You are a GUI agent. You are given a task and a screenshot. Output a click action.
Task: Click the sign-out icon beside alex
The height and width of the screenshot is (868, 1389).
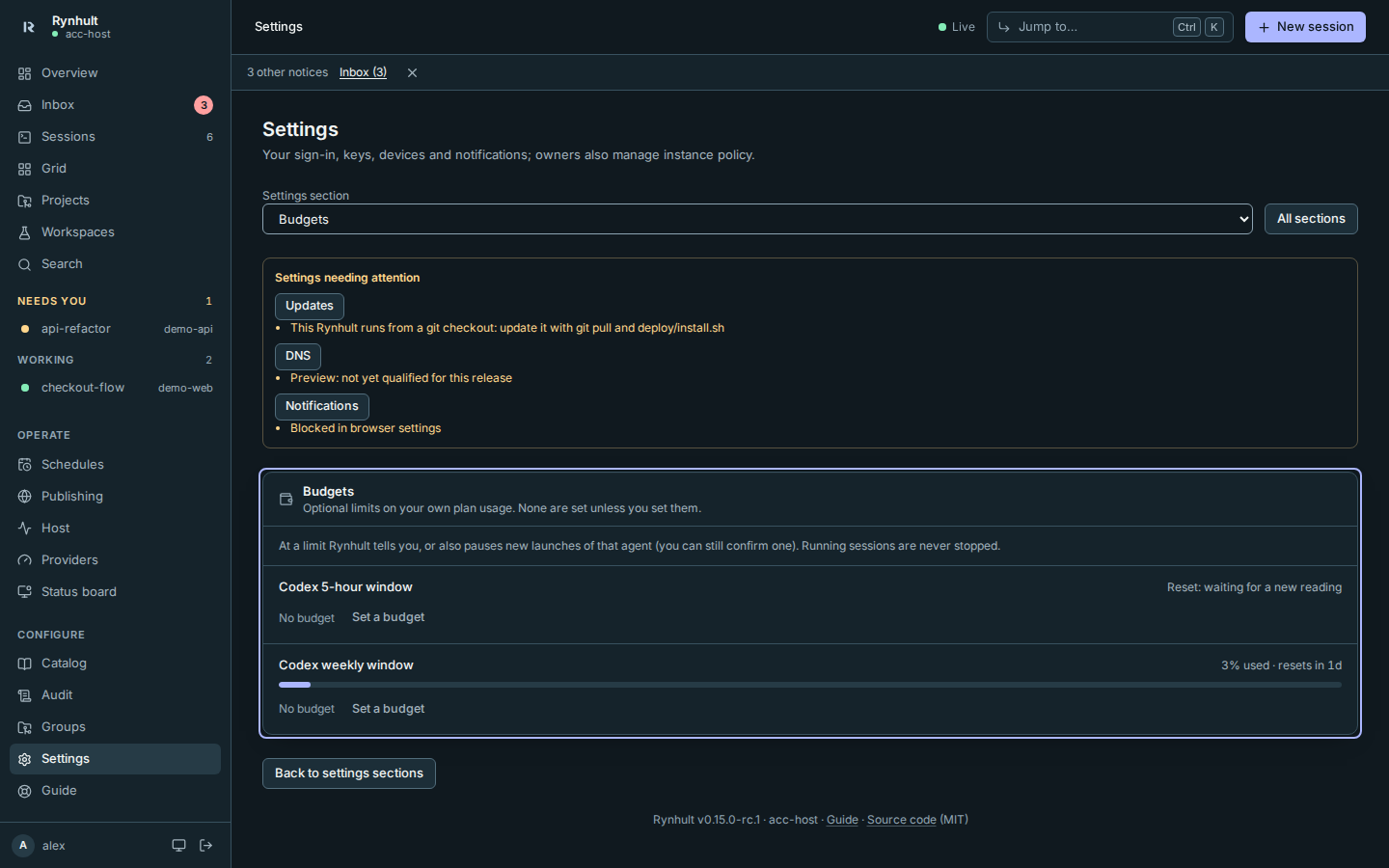(206, 846)
